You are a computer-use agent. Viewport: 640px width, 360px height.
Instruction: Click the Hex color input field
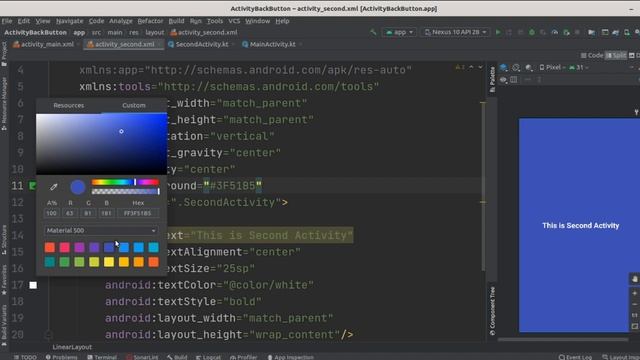point(138,213)
